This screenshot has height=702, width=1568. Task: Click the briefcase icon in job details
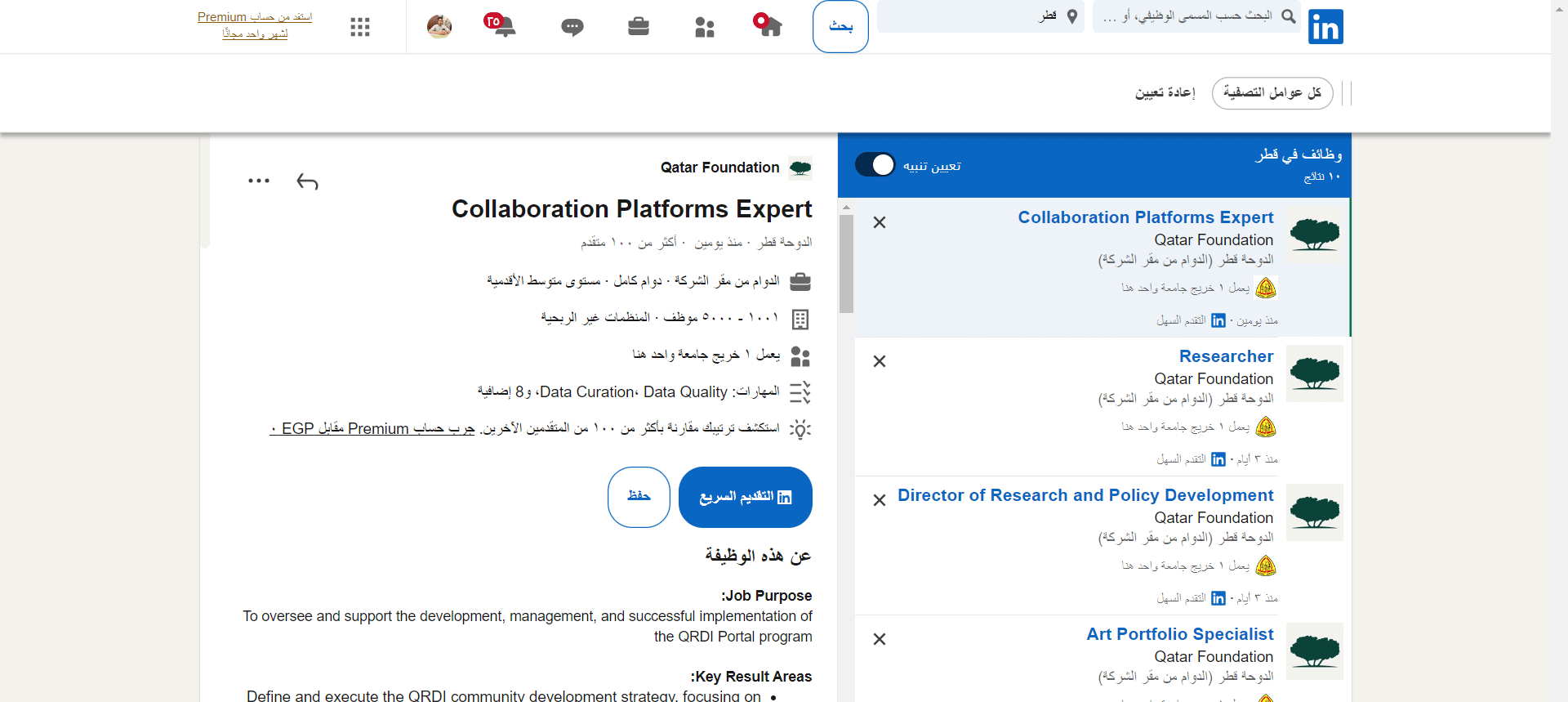click(800, 282)
